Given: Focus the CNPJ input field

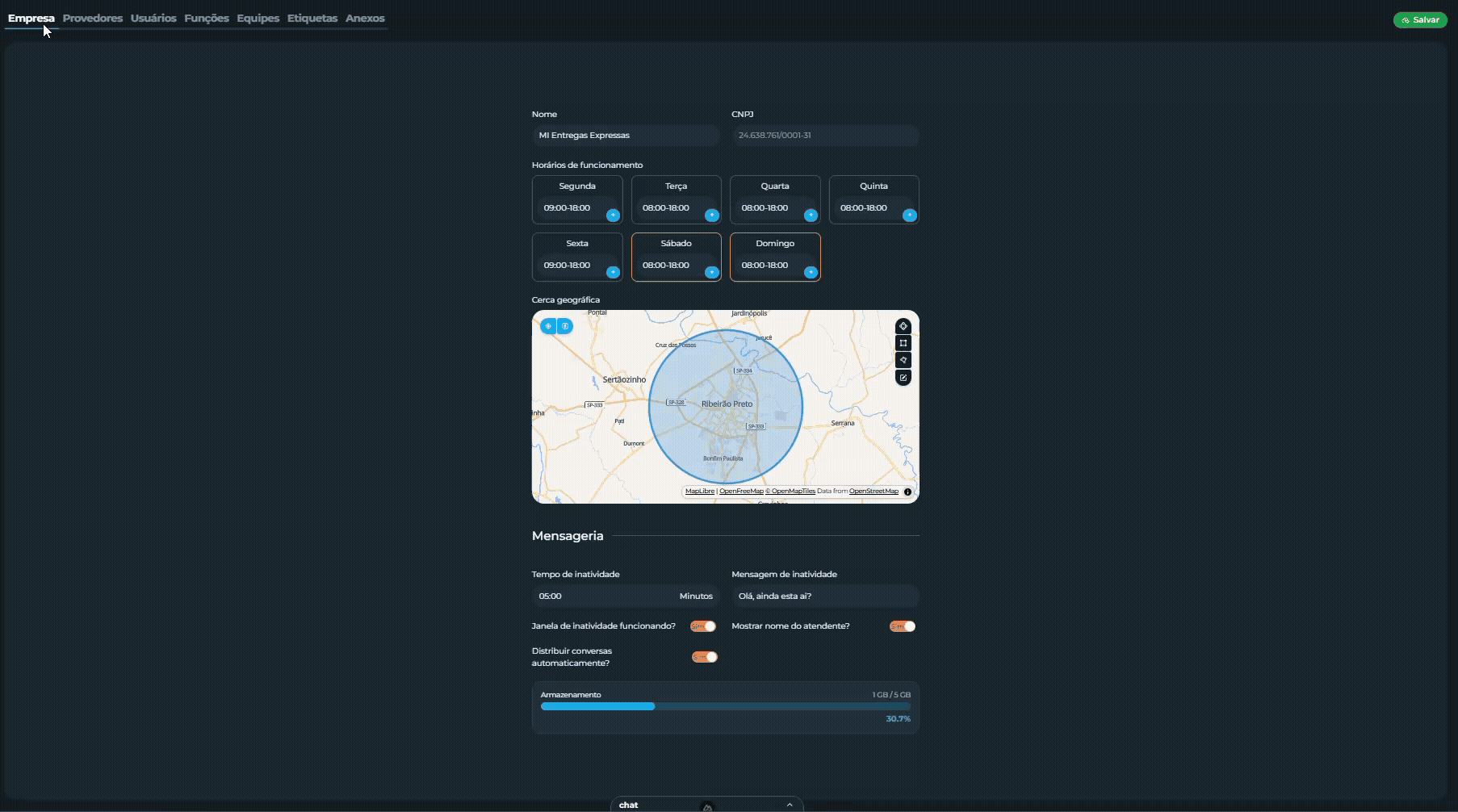Looking at the screenshot, I should click(x=825, y=135).
